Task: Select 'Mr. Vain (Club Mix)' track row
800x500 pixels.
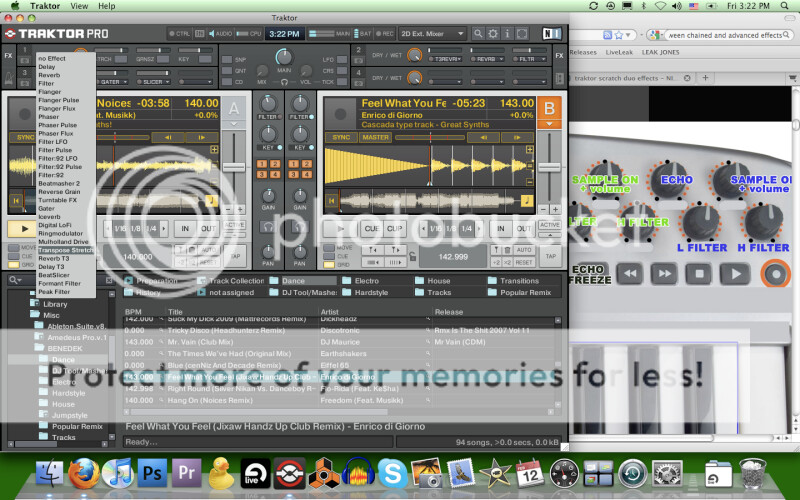Action: (x=341, y=342)
